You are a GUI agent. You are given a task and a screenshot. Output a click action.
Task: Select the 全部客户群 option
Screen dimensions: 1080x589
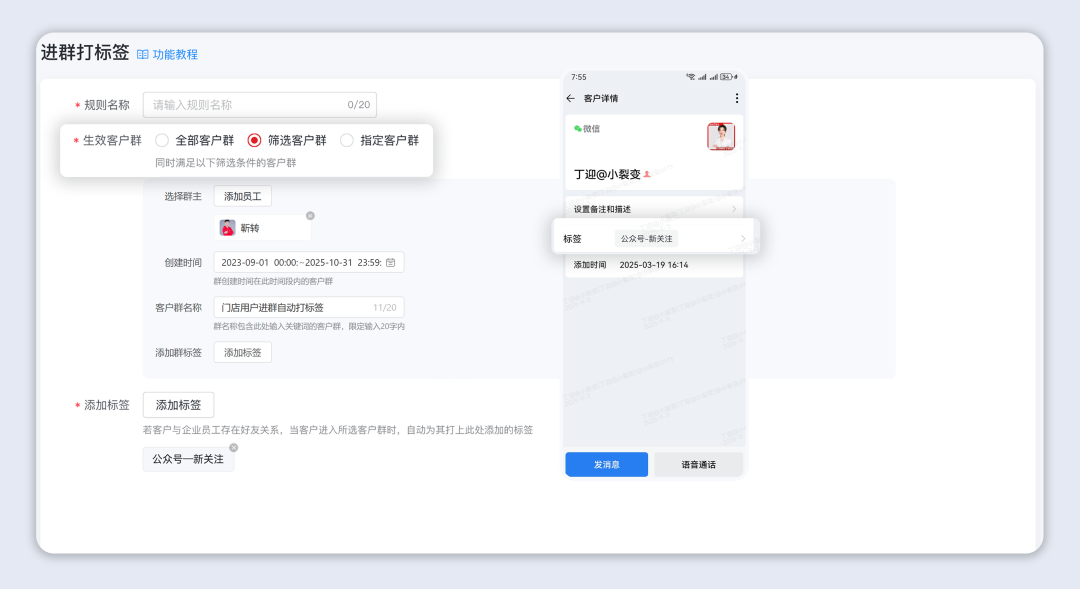click(x=161, y=141)
